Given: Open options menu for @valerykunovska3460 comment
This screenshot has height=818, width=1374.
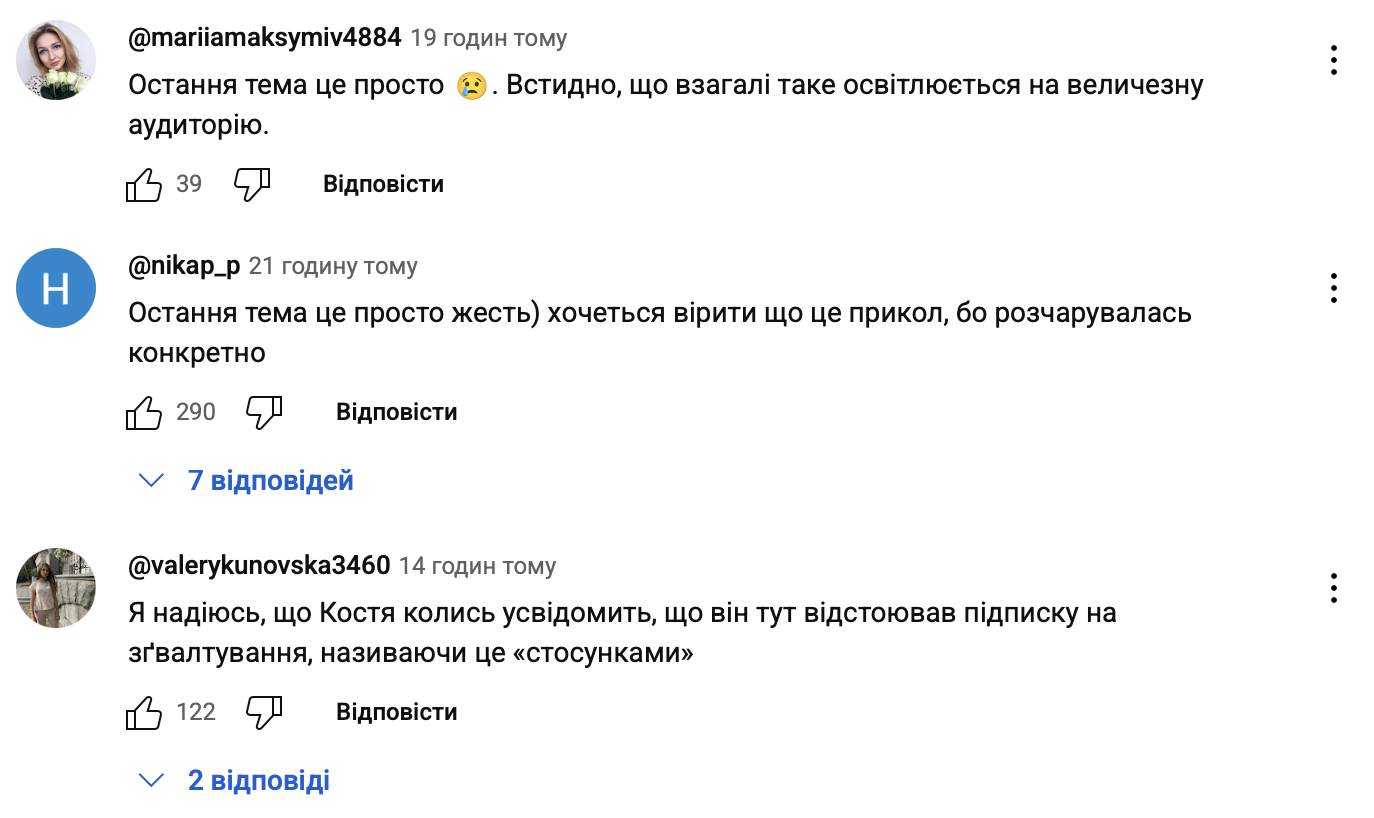Looking at the screenshot, I should (x=1334, y=588).
